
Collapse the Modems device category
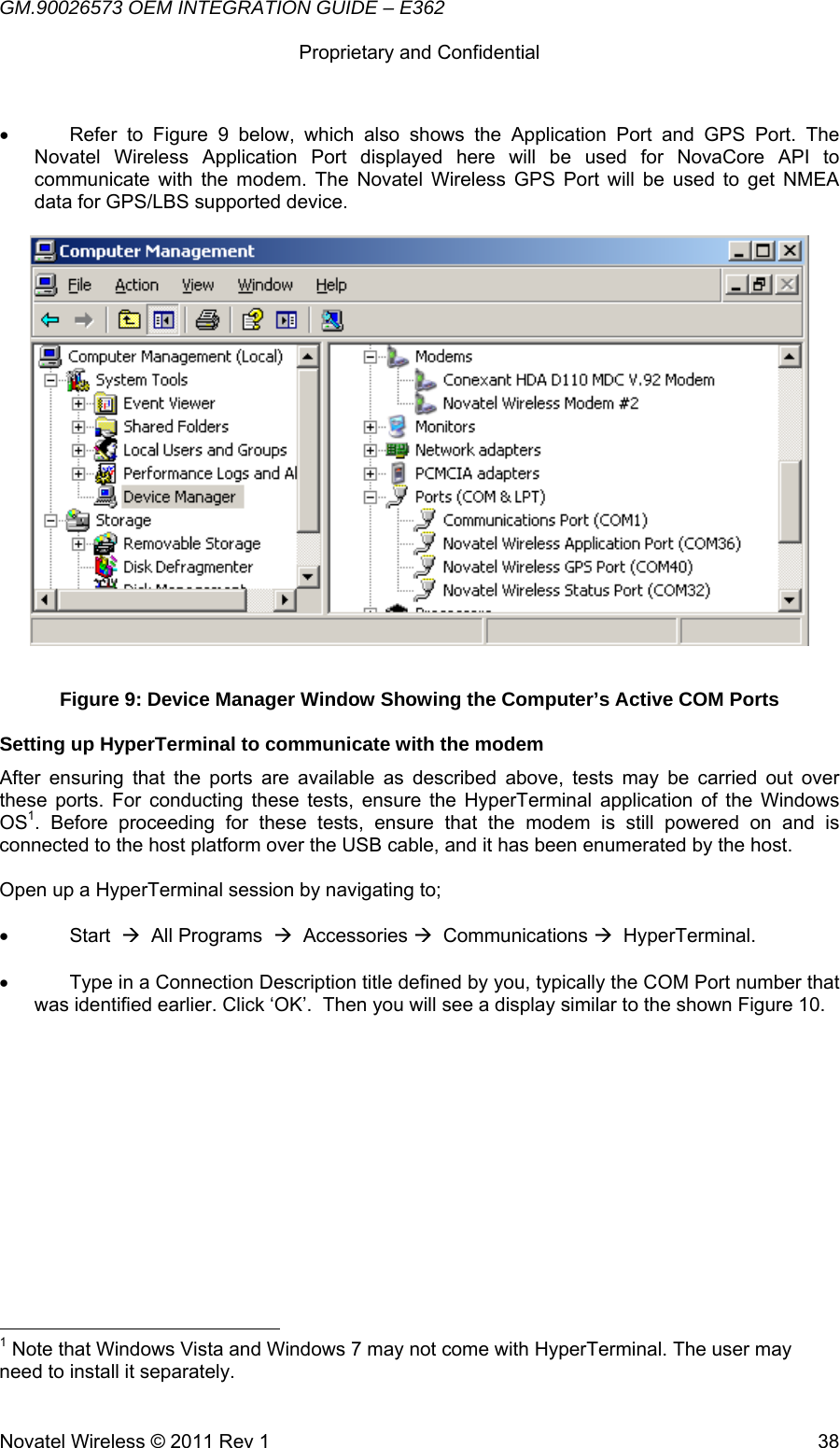click(371, 357)
